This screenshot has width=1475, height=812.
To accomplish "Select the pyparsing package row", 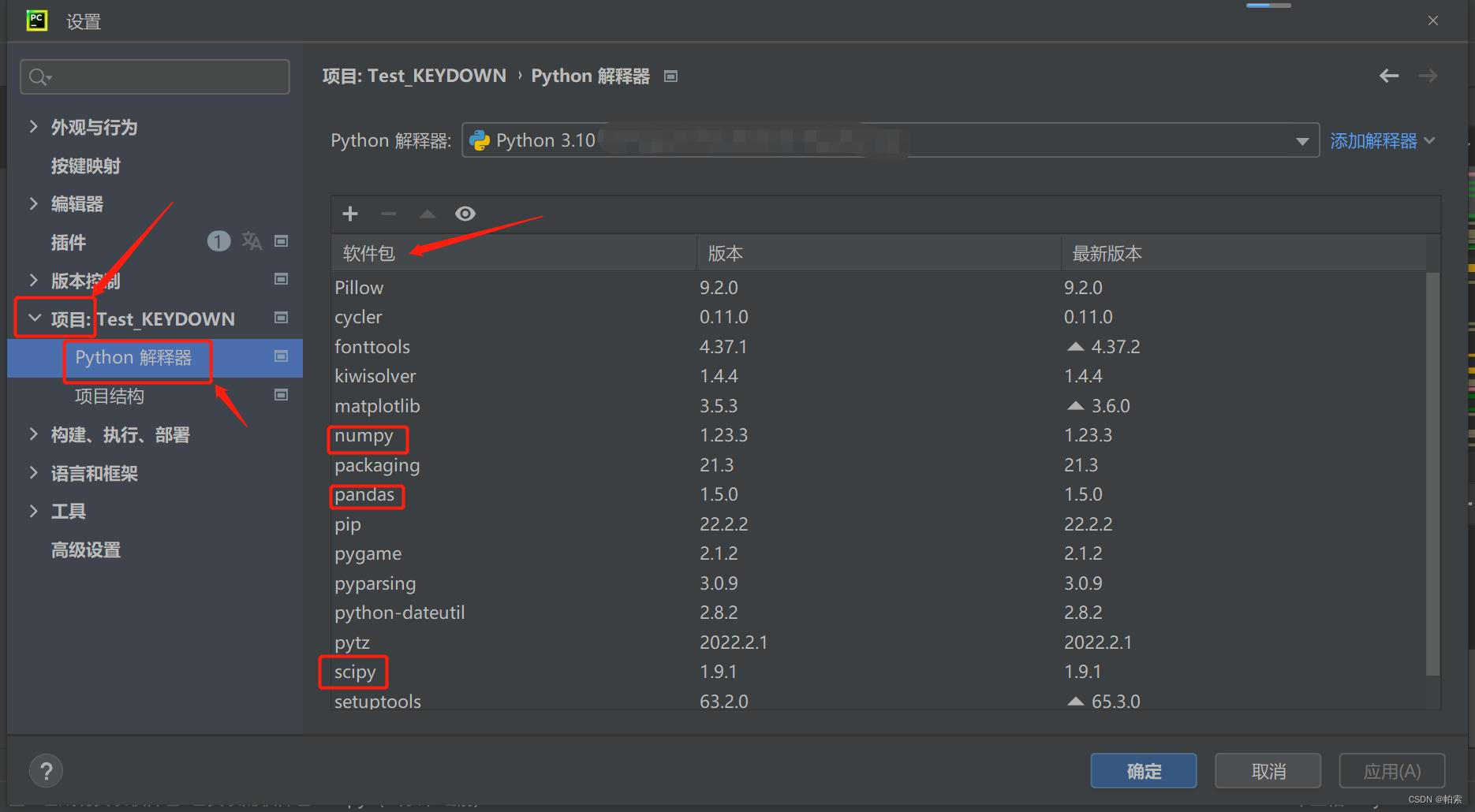I will click(x=879, y=583).
